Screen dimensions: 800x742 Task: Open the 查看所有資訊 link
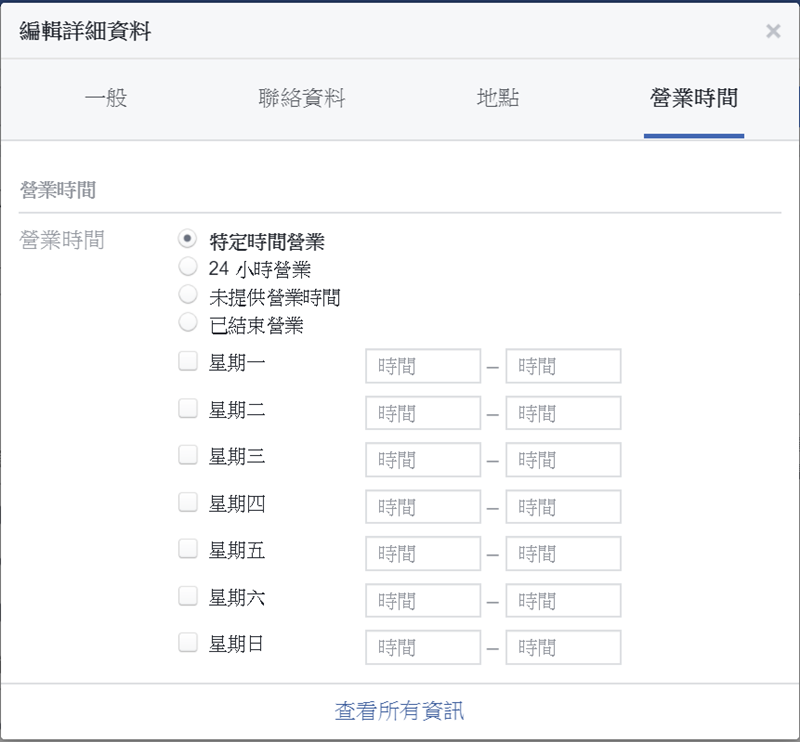click(x=399, y=711)
